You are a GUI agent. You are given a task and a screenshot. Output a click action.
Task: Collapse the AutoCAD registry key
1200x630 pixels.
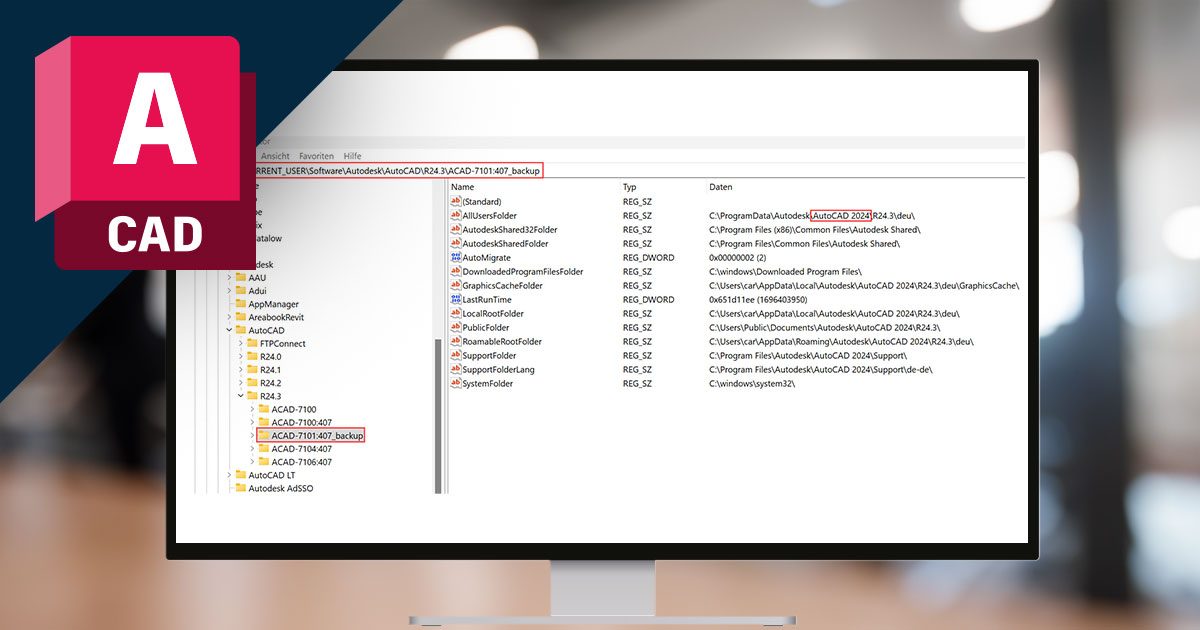[x=228, y=330]
